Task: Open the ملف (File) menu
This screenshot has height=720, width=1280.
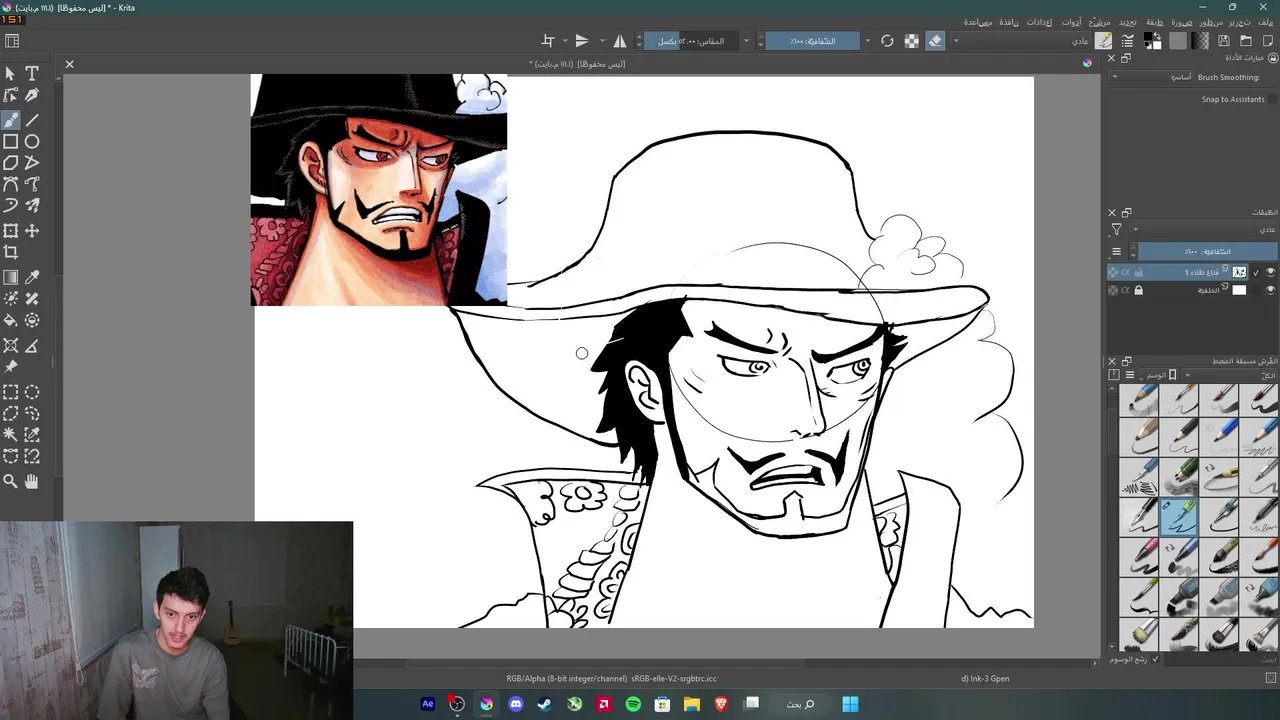Action: (1265, 21)
